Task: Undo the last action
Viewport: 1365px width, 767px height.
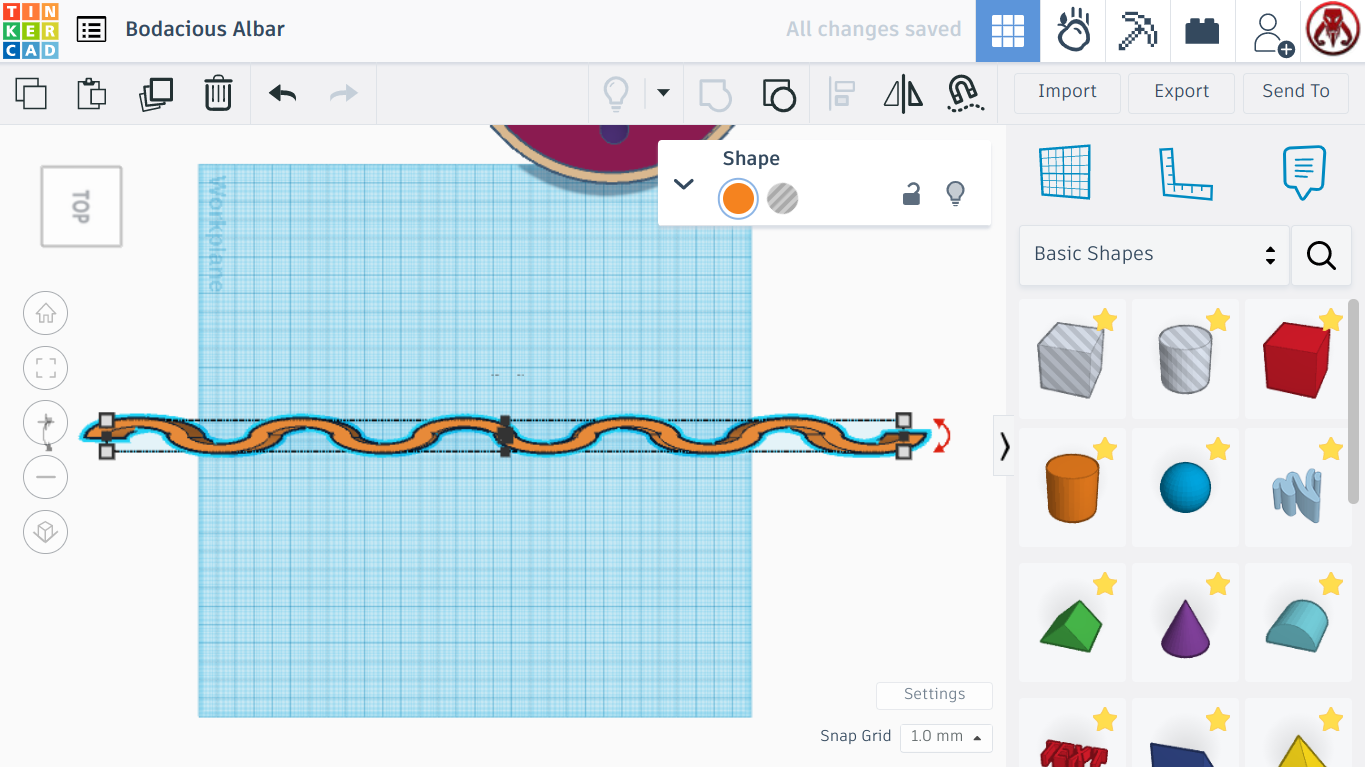Action: click(283, 94)
